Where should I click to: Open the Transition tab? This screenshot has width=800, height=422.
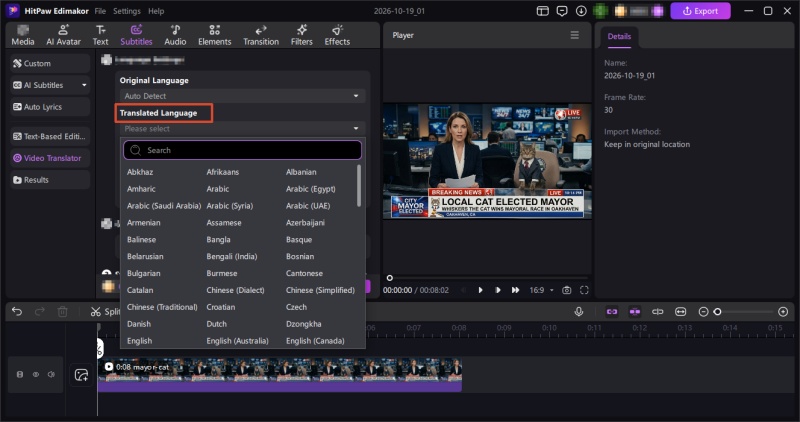tap(261, 35)
